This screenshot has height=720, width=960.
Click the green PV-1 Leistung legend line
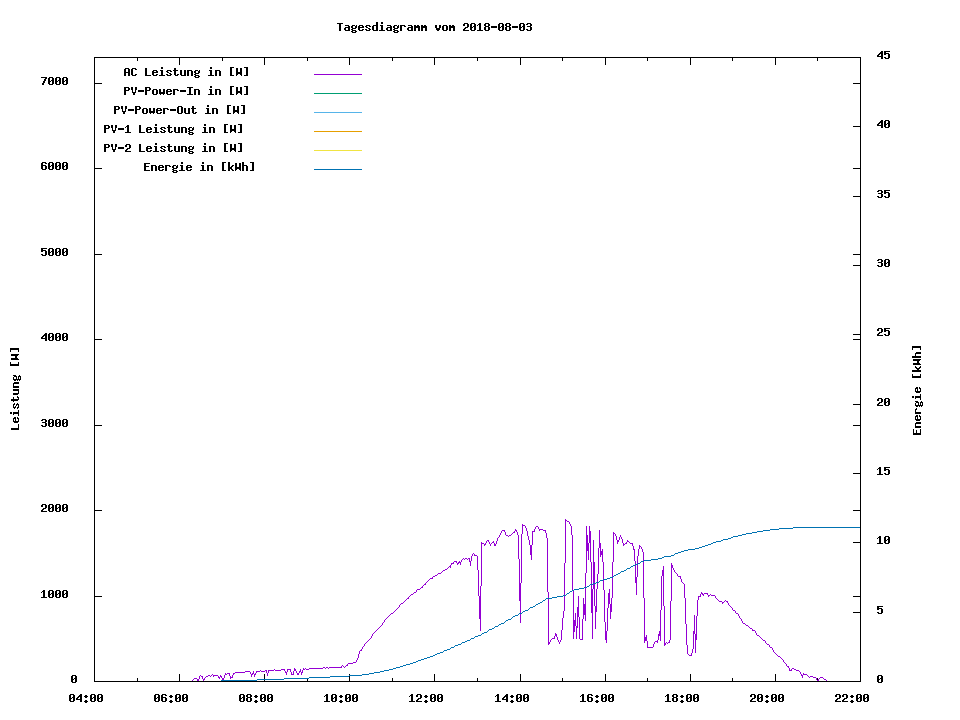point(337,131)
